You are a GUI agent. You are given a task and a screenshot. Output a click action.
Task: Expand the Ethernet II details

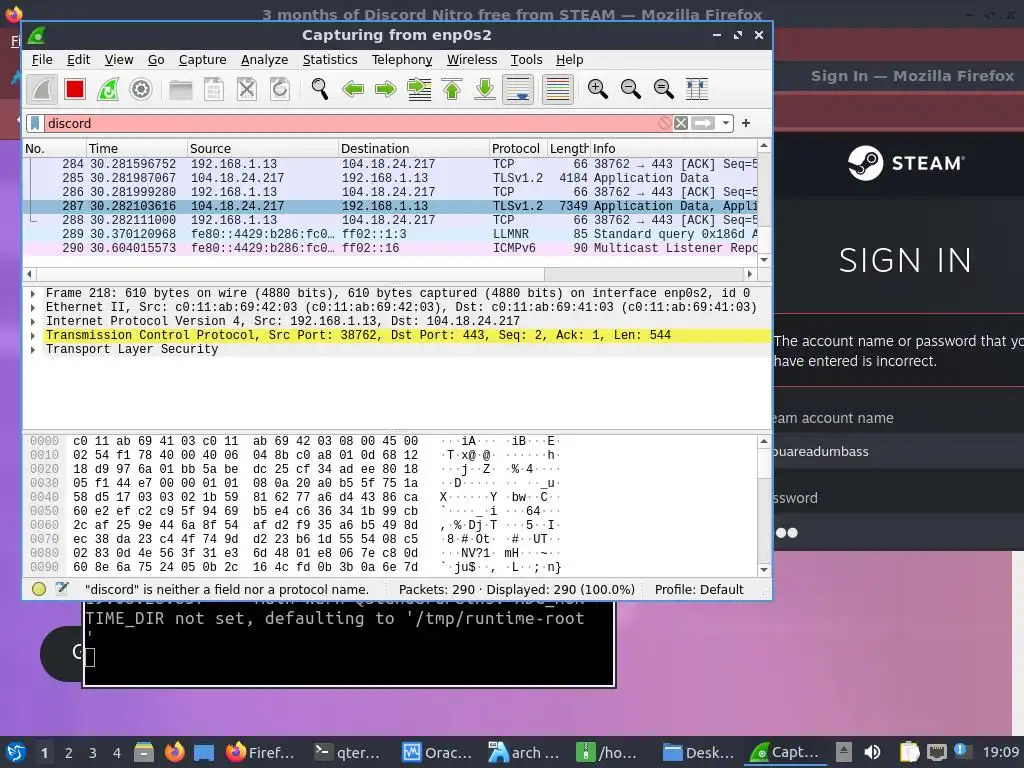pyautogui.click(x=33, y=308)
